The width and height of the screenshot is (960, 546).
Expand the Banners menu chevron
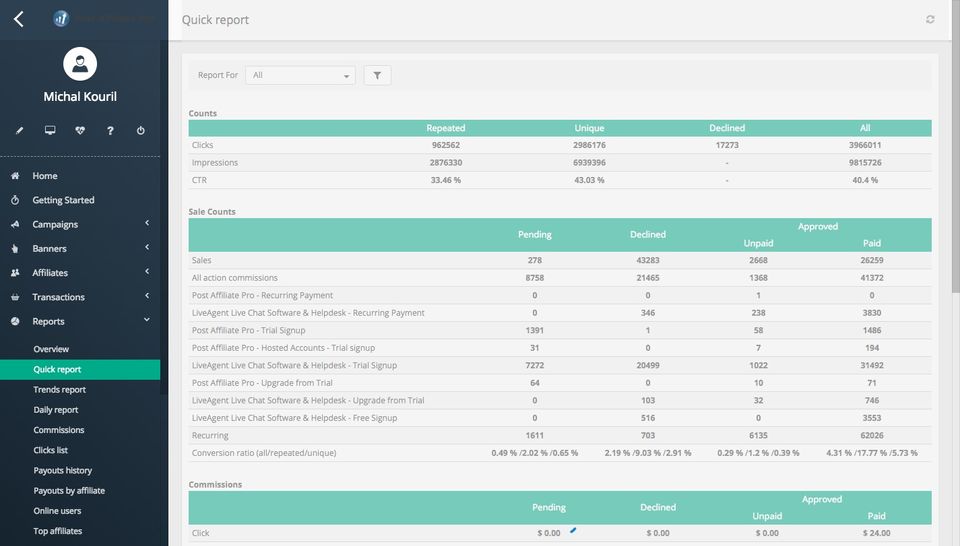point(147,247)
